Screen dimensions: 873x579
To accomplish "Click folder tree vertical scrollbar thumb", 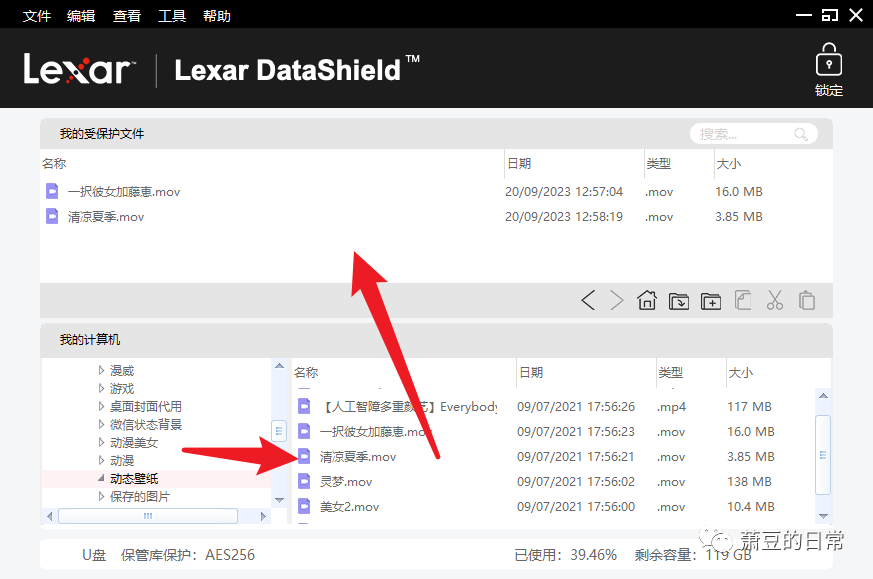I will click(279, 430).
